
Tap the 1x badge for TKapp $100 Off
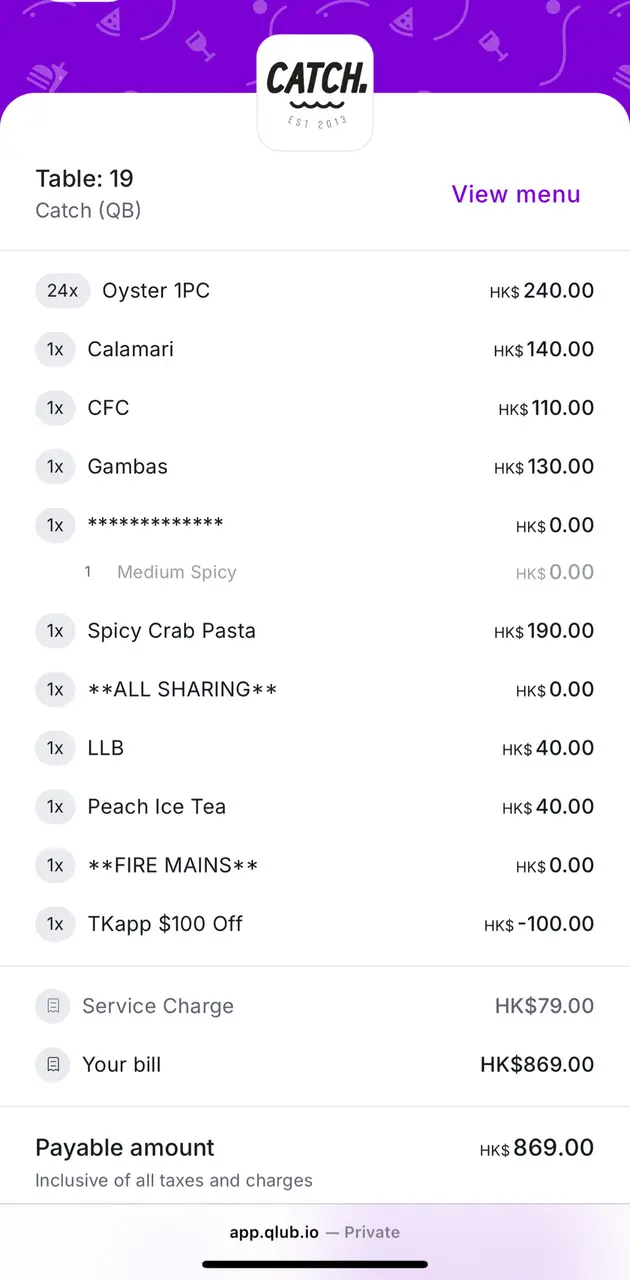point(55,924)
